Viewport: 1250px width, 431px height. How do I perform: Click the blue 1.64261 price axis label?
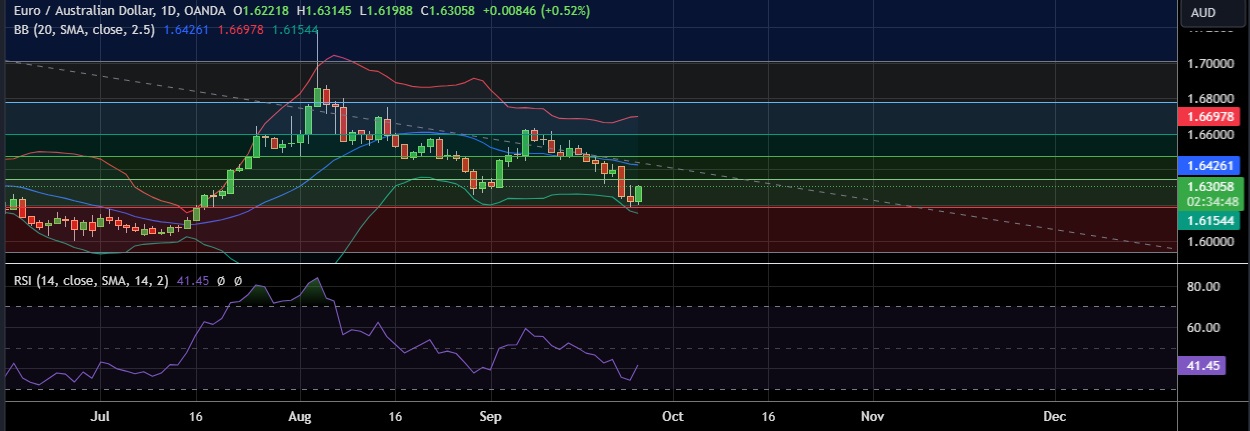[x=1212, y=165]
